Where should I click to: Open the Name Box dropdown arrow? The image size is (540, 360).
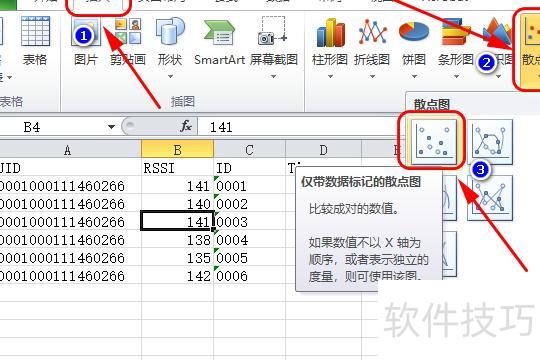(111, 127)
